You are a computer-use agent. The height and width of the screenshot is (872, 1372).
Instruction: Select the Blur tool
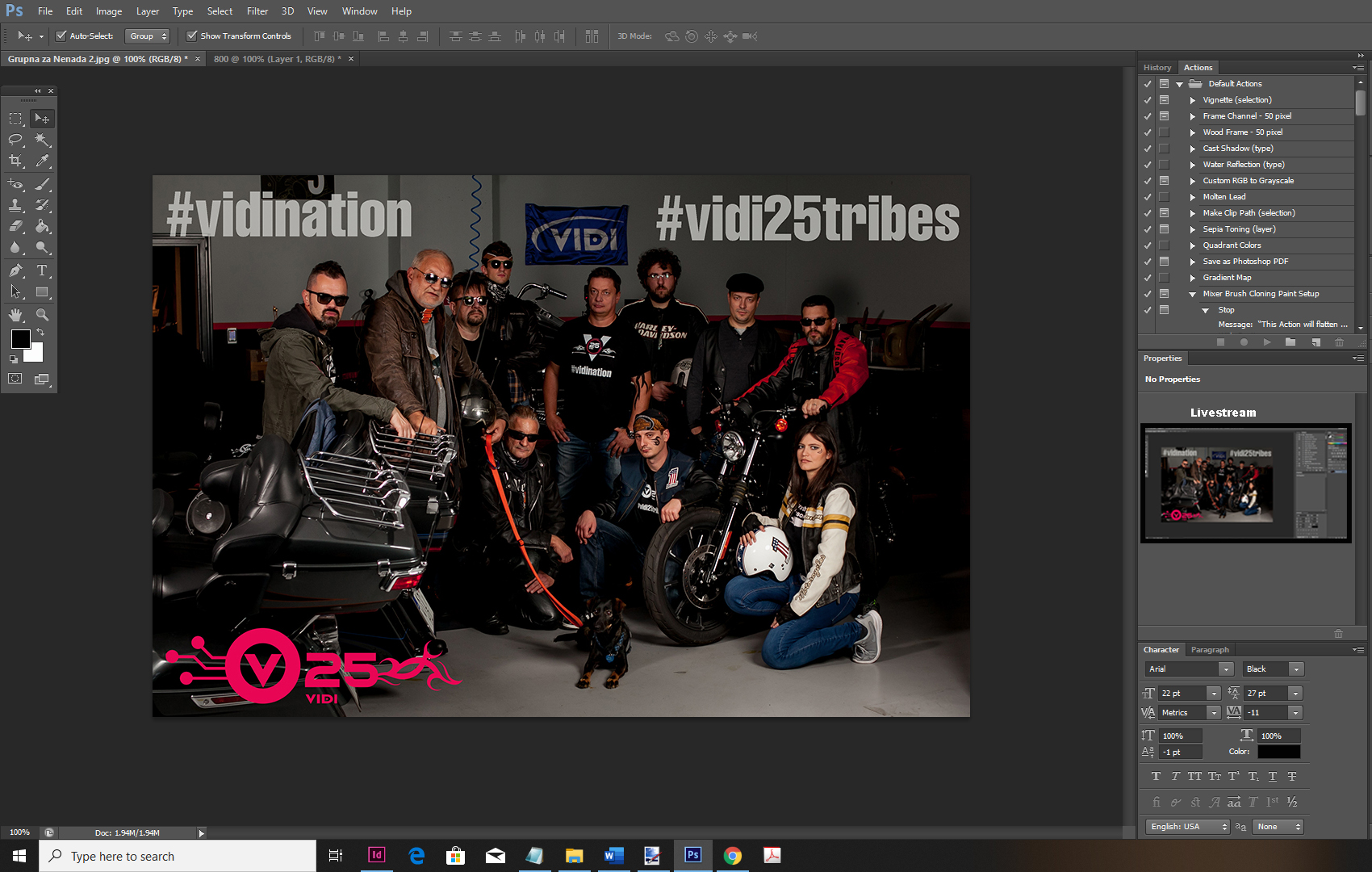tap(15, 247)
